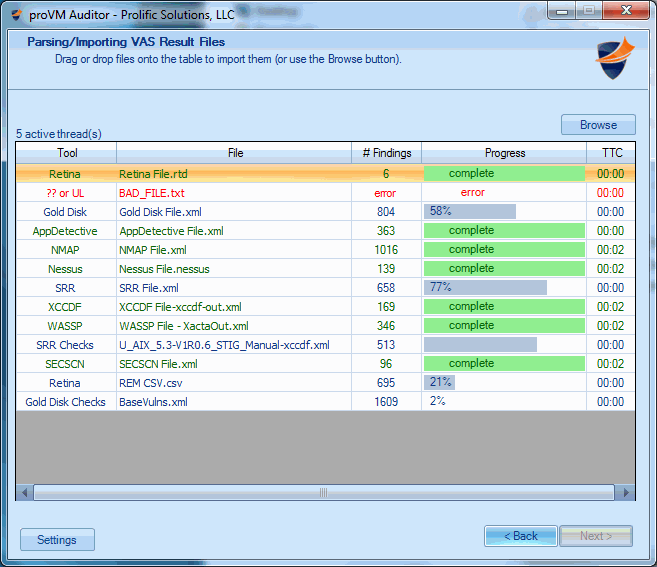This screenshot has width=657, height=567.
Task: Select Gold Disk File.xml file name
Action: tap(160, 212)
